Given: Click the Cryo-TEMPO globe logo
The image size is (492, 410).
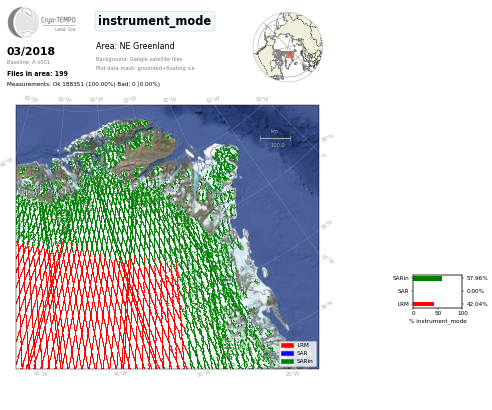Looking at the screenshot, I should tap(23, 22).
